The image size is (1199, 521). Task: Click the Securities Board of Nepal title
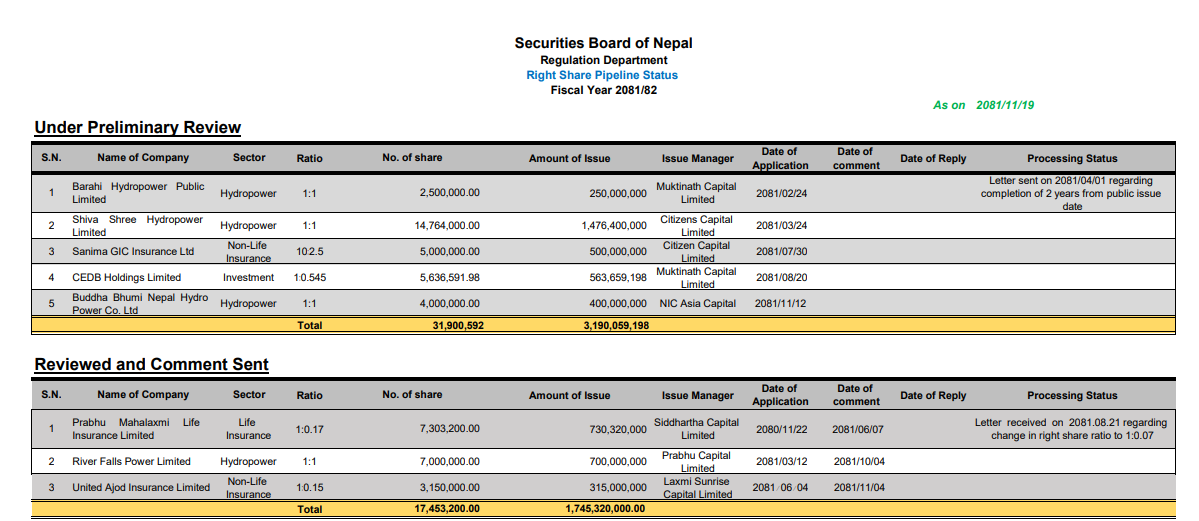pos(603,43)
